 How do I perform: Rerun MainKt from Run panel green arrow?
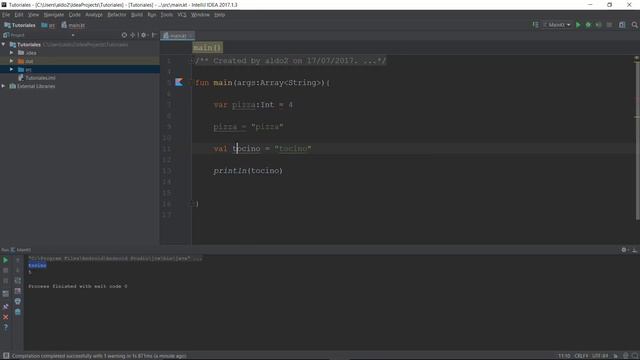5,260
